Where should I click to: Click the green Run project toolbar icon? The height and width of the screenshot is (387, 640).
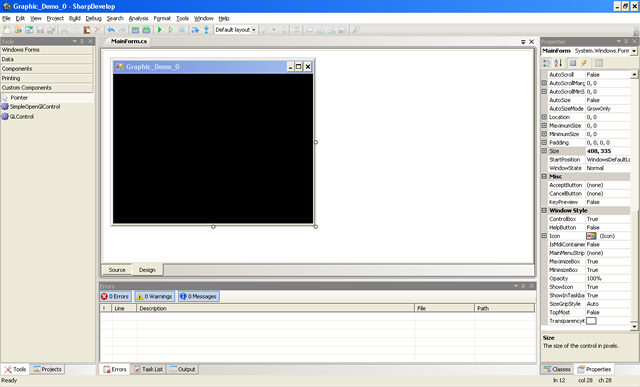(x=160, y=30)
